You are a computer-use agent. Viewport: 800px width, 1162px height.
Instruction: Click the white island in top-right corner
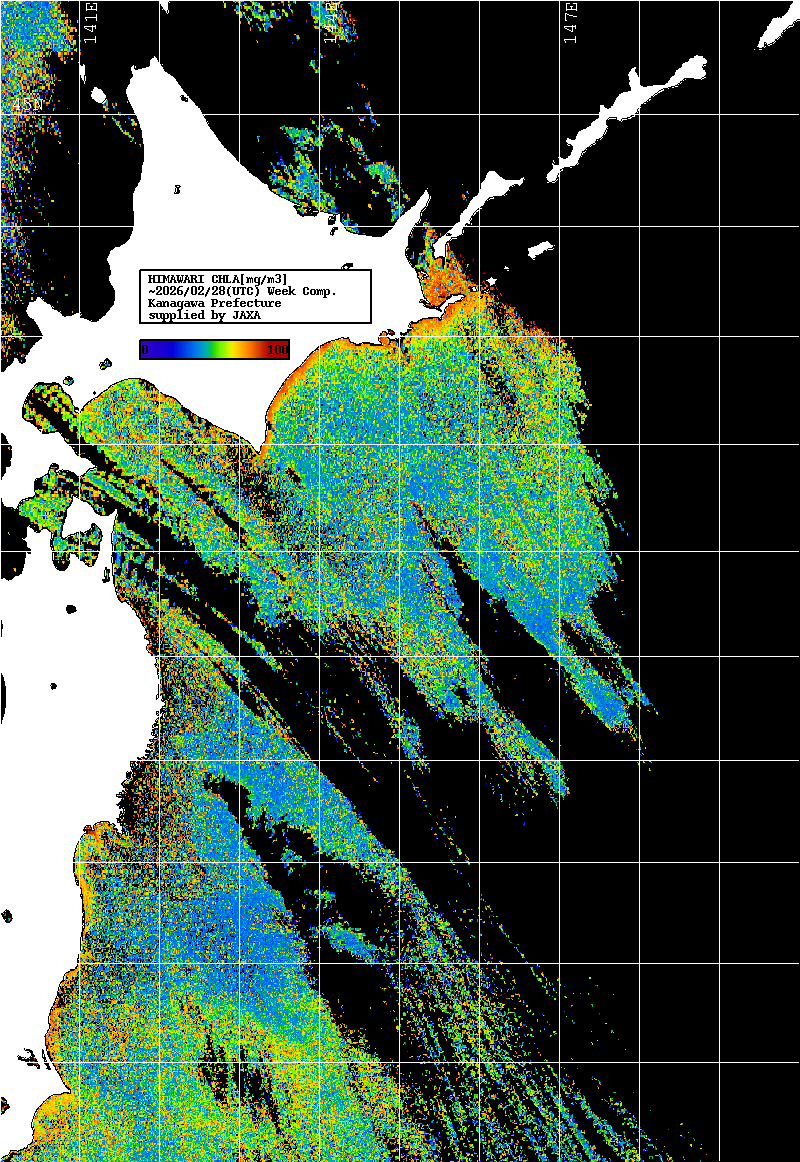point(777,25)
